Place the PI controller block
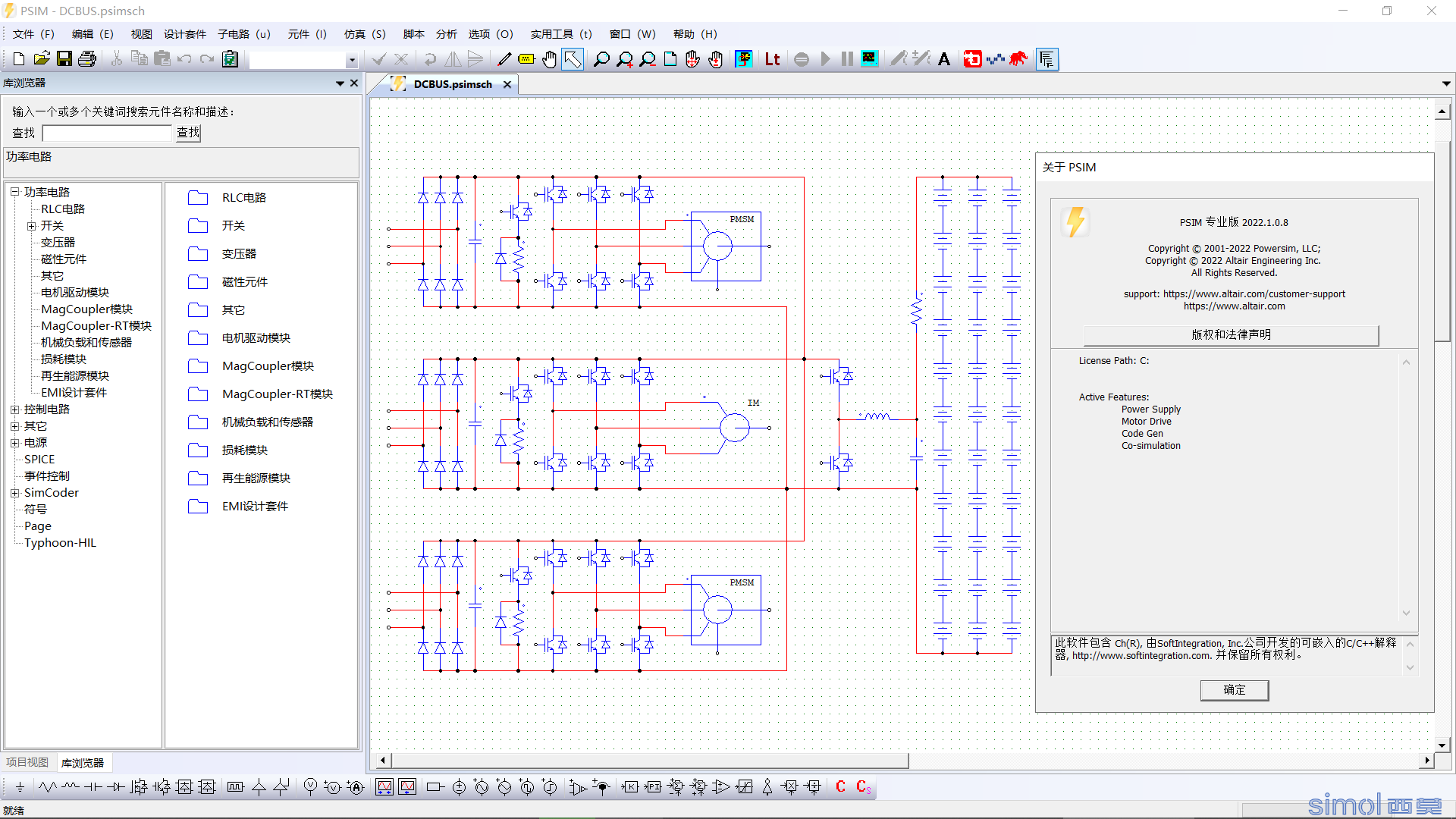Screen dimensions: 1456x819 653,787
